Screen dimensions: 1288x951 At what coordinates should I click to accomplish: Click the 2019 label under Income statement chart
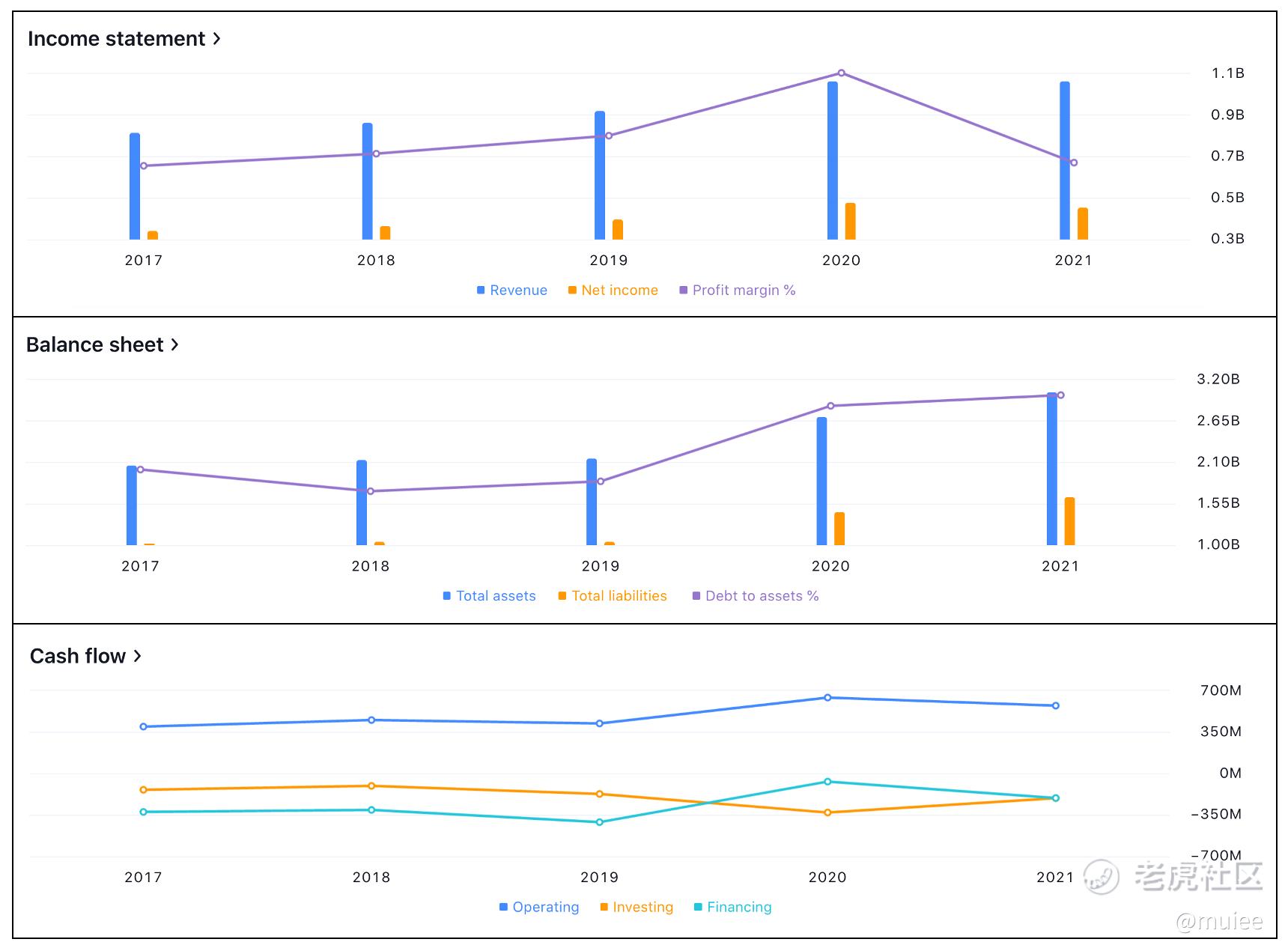point(609,261)
